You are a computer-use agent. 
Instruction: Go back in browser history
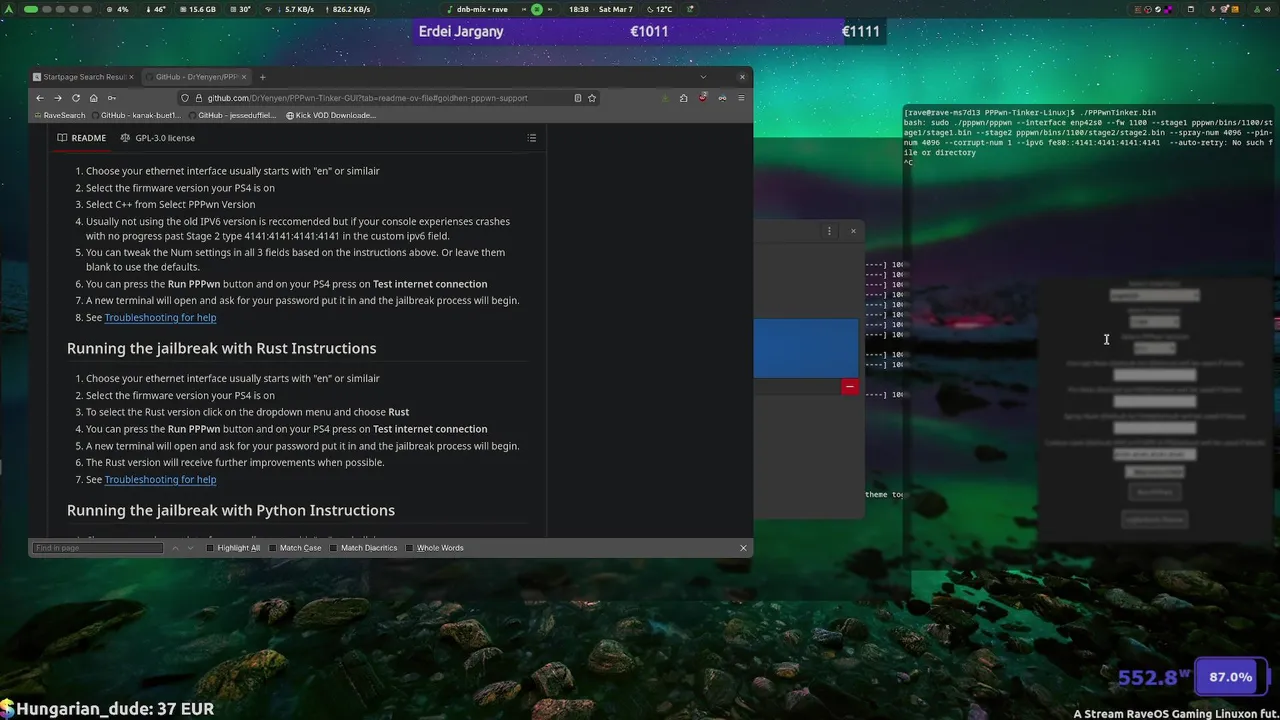39,98
